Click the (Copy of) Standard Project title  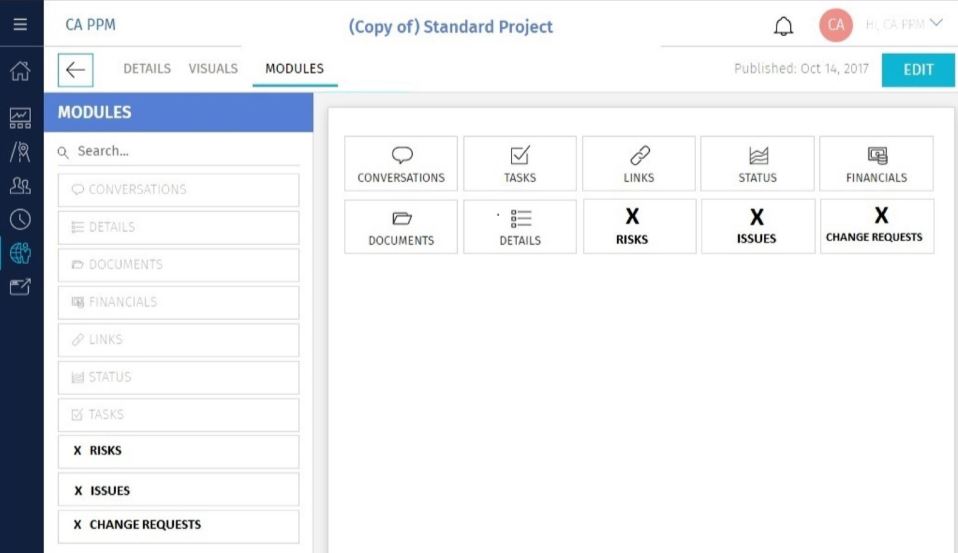pos(450,27)
